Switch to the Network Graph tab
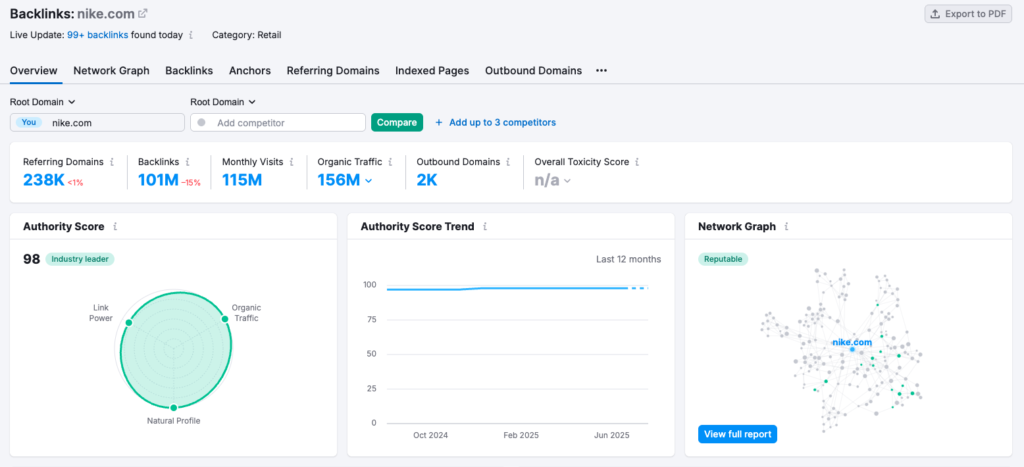The image size is (1024, 467). 111,71
